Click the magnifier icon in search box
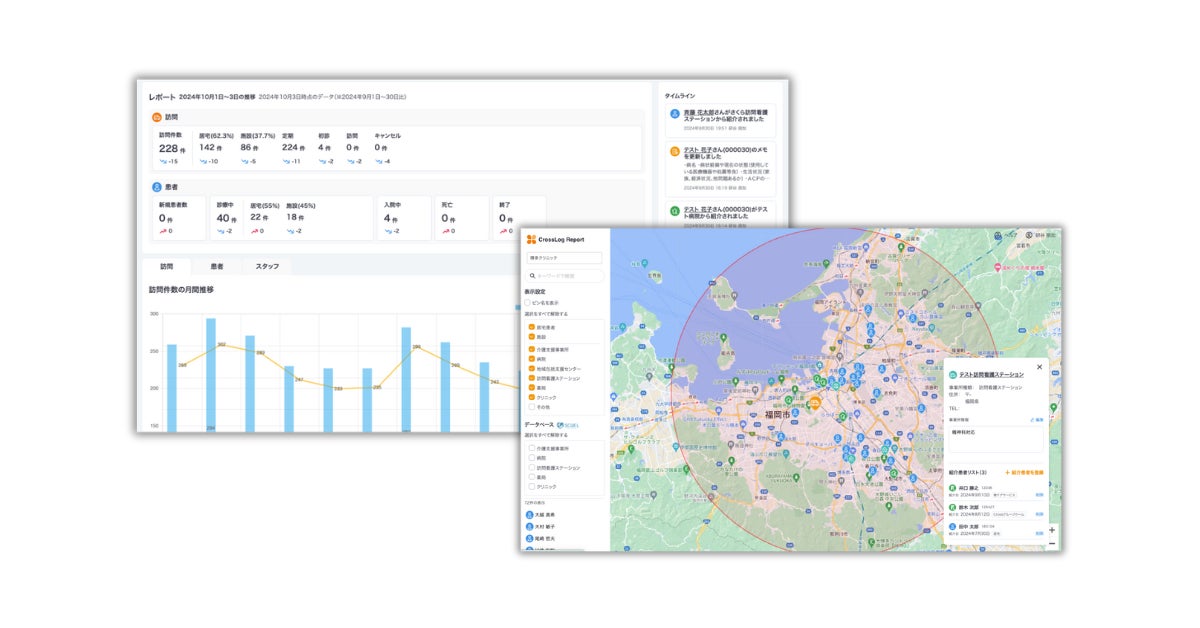This screenshot has height=628, width=1200. pyautogui.click(x=532, y=276)
